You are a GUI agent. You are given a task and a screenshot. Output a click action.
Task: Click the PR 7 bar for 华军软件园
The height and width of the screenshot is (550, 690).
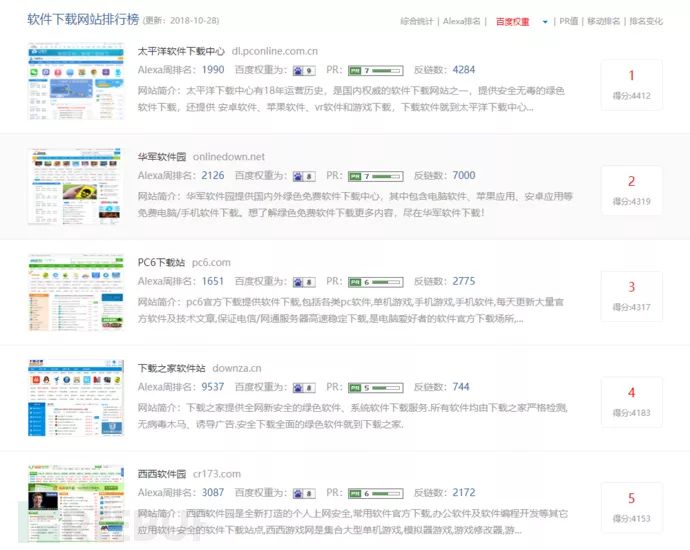tap(375, 176)
